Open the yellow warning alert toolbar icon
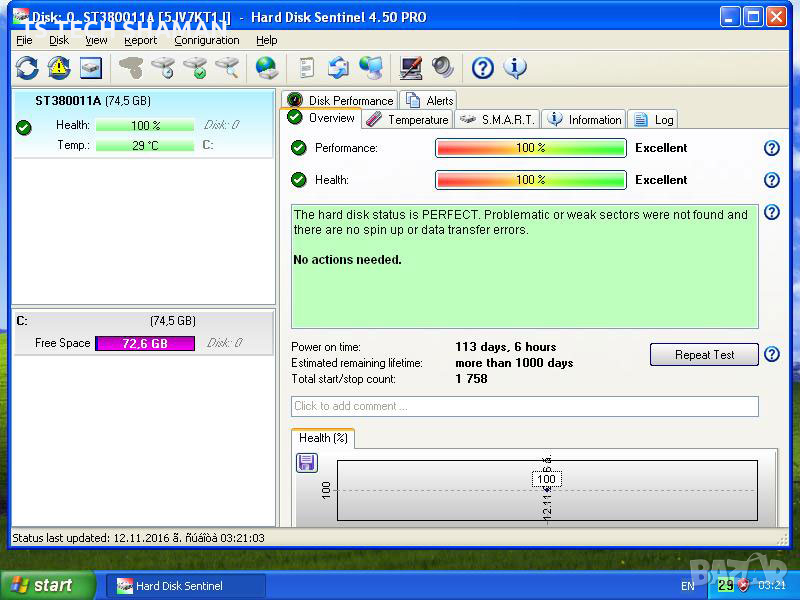Image resolution: width=800 pixels, height=600 pixels. (59, 68)
